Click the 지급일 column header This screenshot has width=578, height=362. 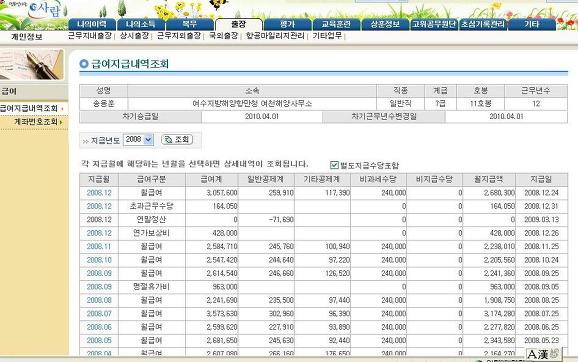point(542,180)
